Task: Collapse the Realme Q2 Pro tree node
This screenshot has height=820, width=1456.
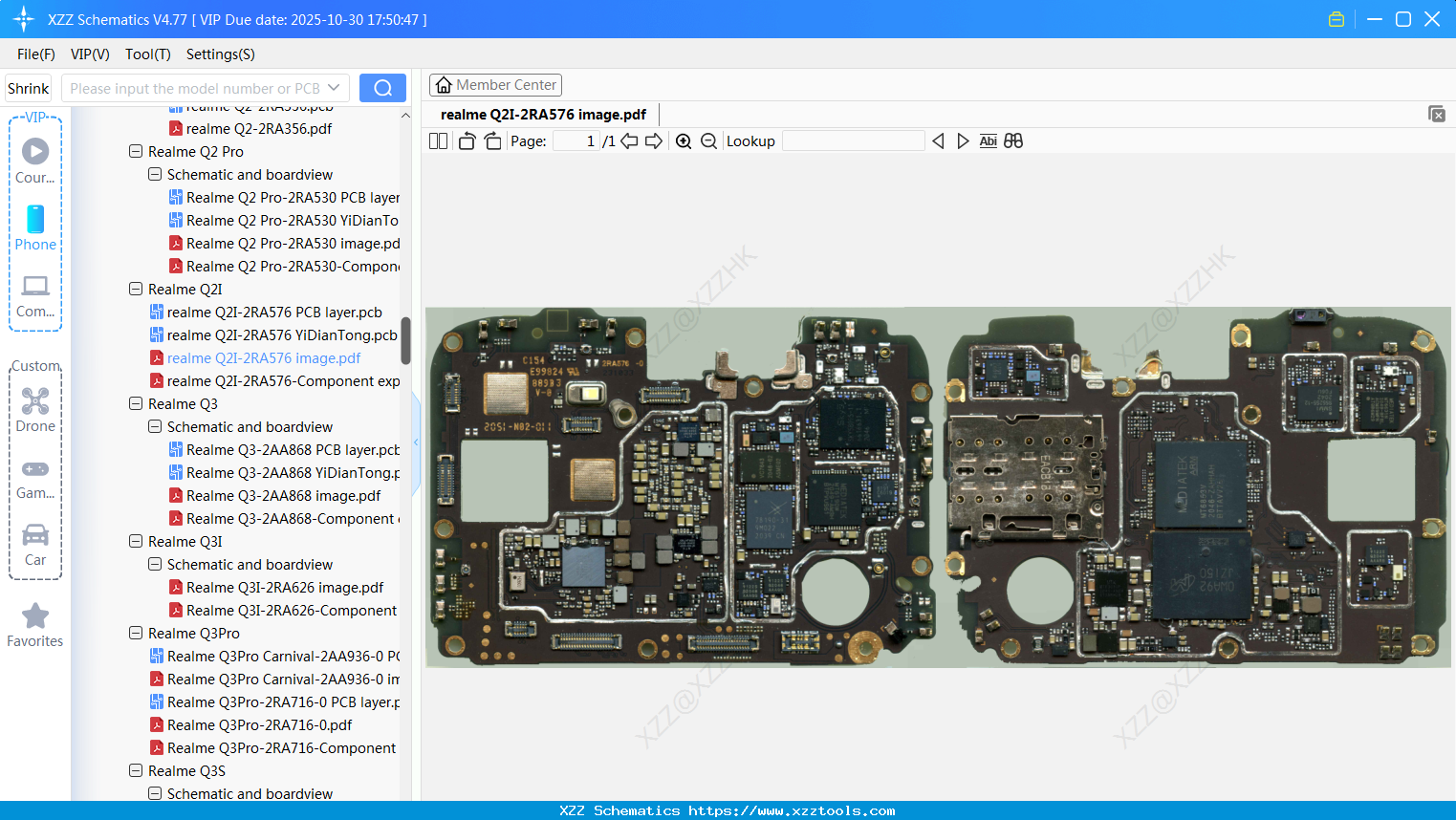Action: click(136, 152)
